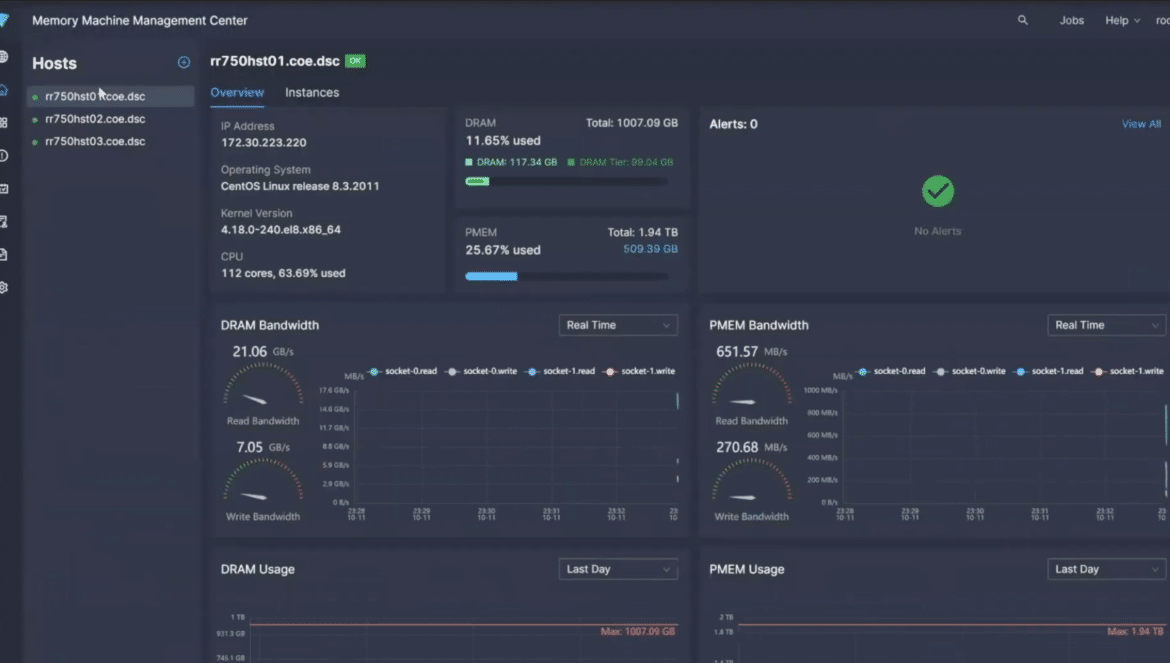Click the Alerts: 0 heading
Viewport: 1170px width, 663px height.
point(733,124)
